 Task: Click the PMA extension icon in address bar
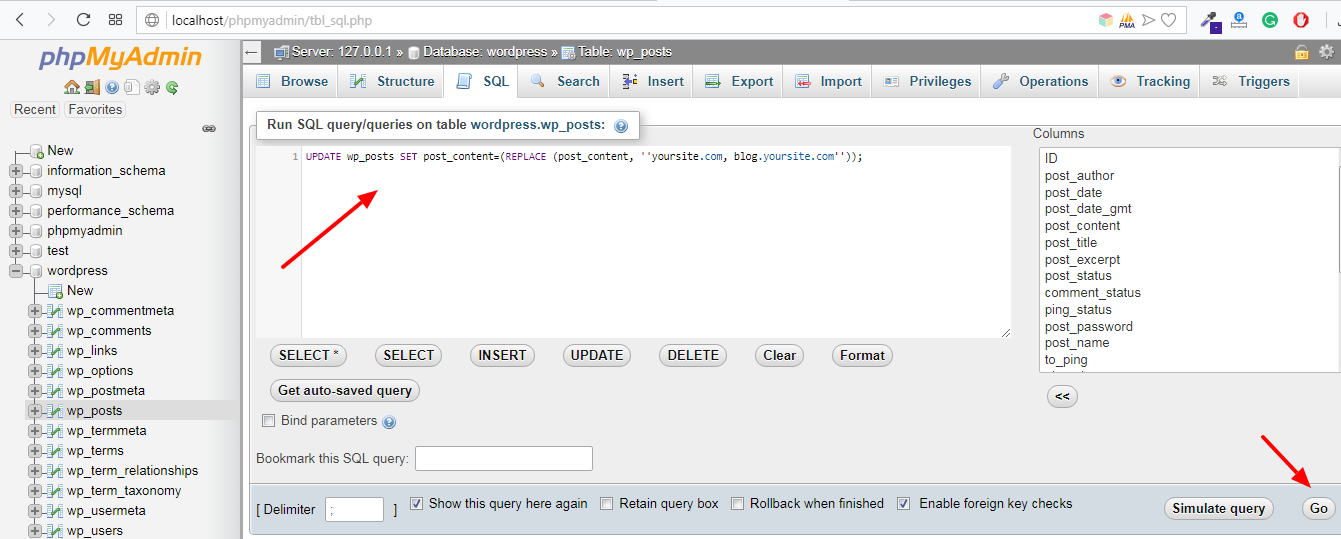1127,19
